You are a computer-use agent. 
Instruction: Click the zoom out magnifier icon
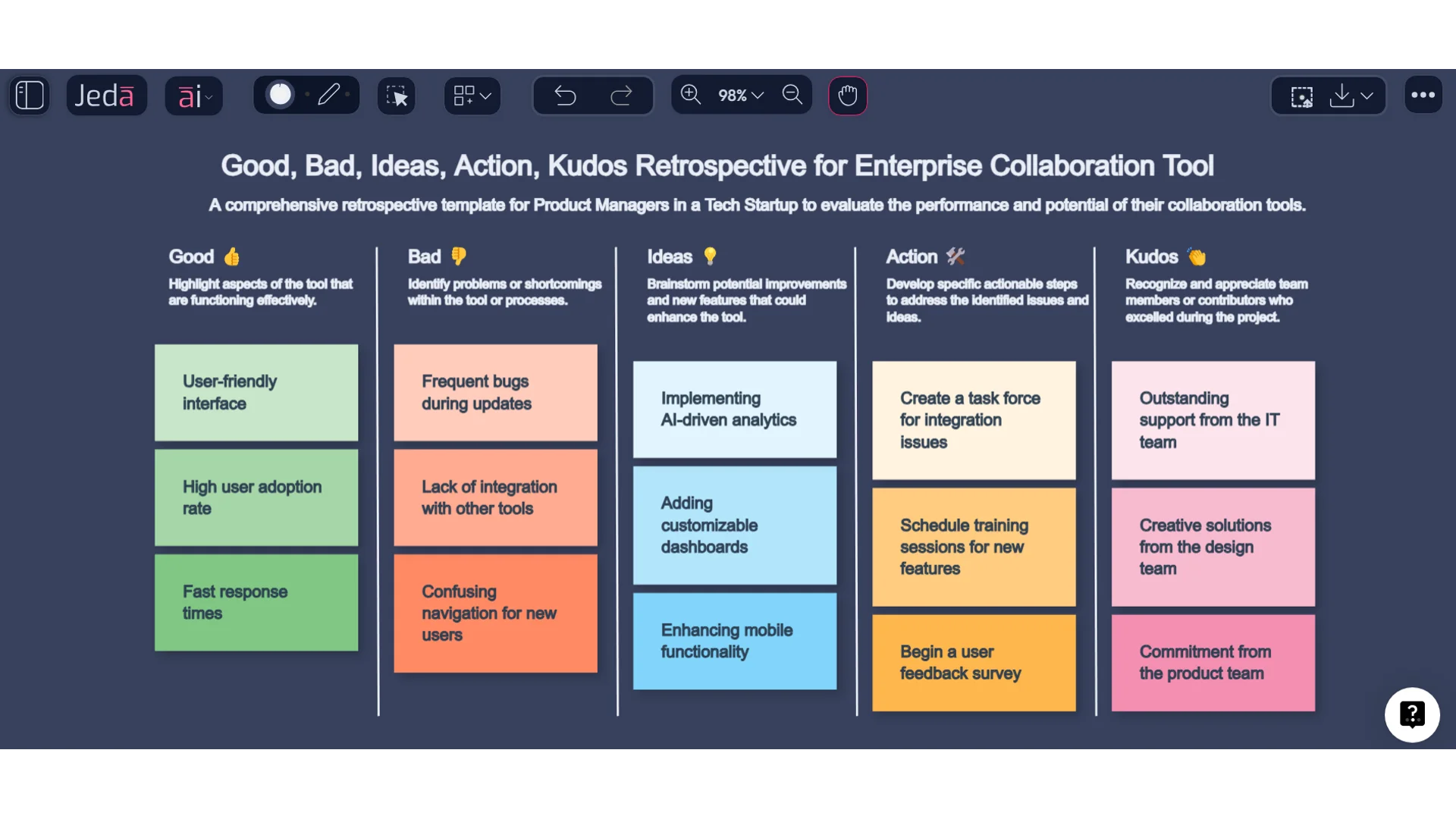(792, 94)
